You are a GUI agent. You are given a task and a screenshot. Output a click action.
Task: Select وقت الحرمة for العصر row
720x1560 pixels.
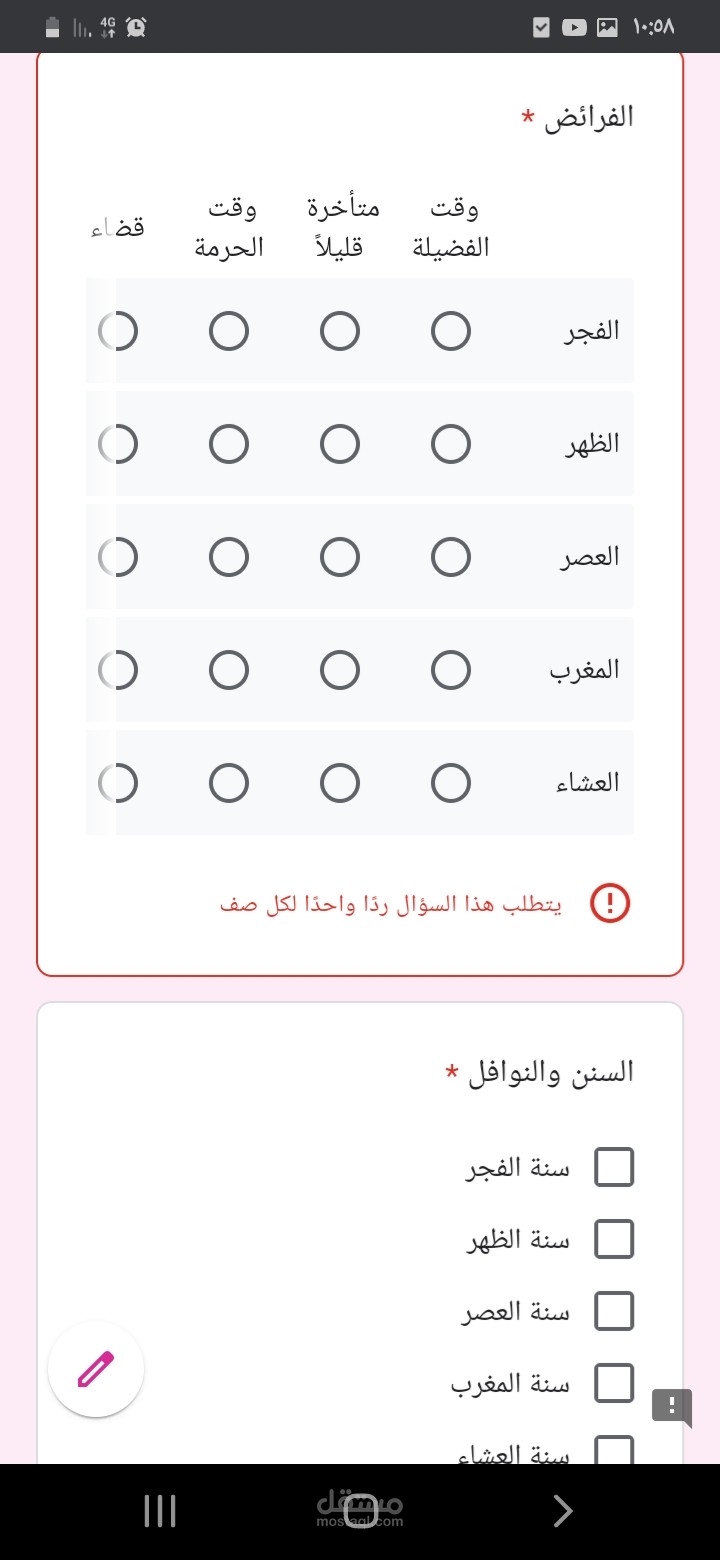tap(229, 557)
